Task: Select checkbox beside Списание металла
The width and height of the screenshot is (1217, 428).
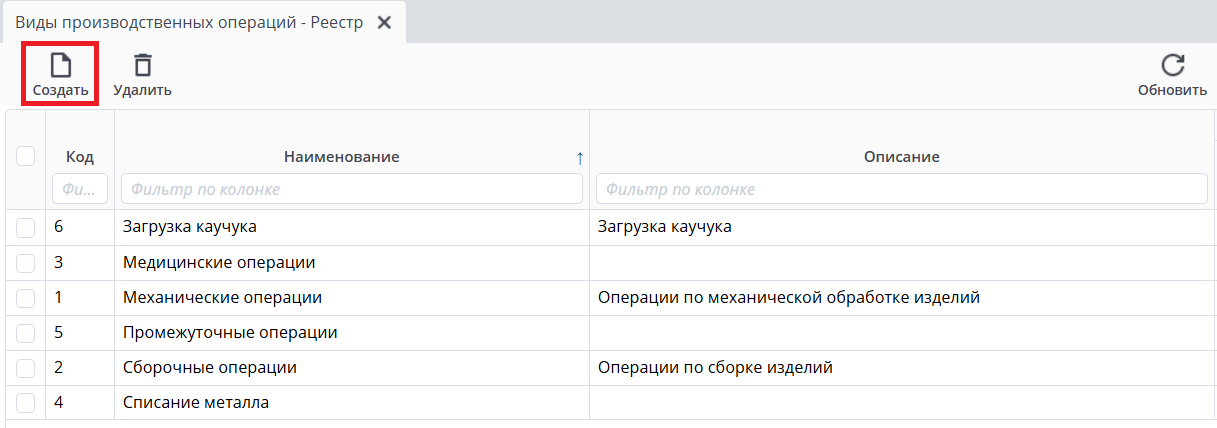Action: (26, 403)
